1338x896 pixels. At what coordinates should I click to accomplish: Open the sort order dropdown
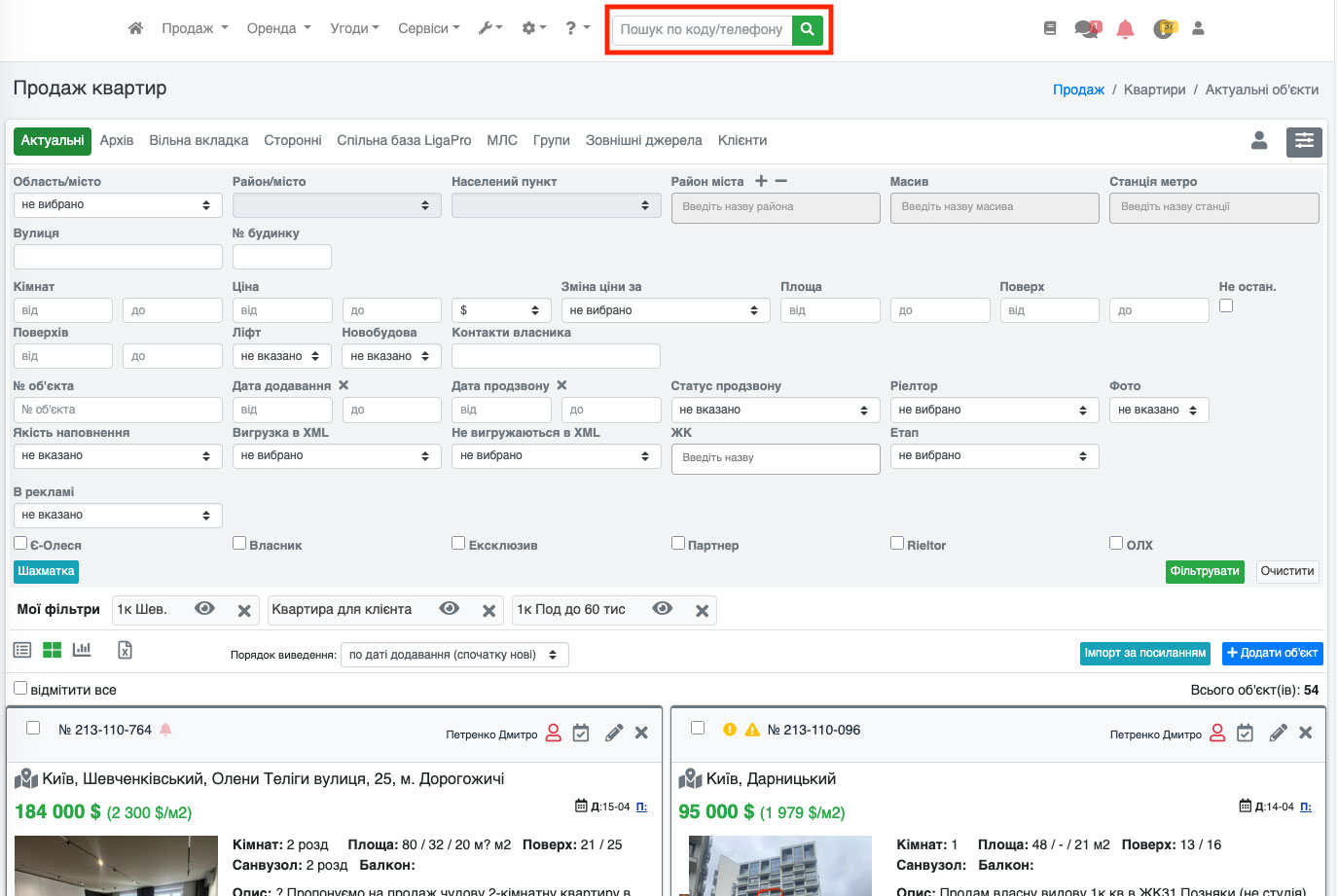click(453, 655)
